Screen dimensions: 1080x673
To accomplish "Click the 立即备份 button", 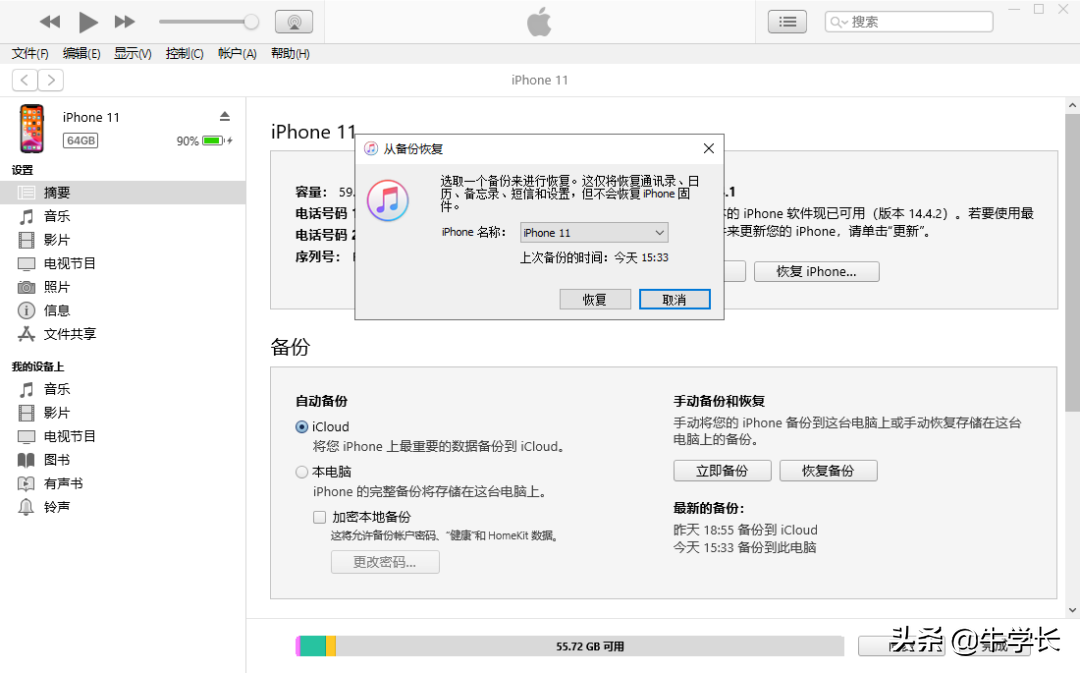I will click(722, 471).
